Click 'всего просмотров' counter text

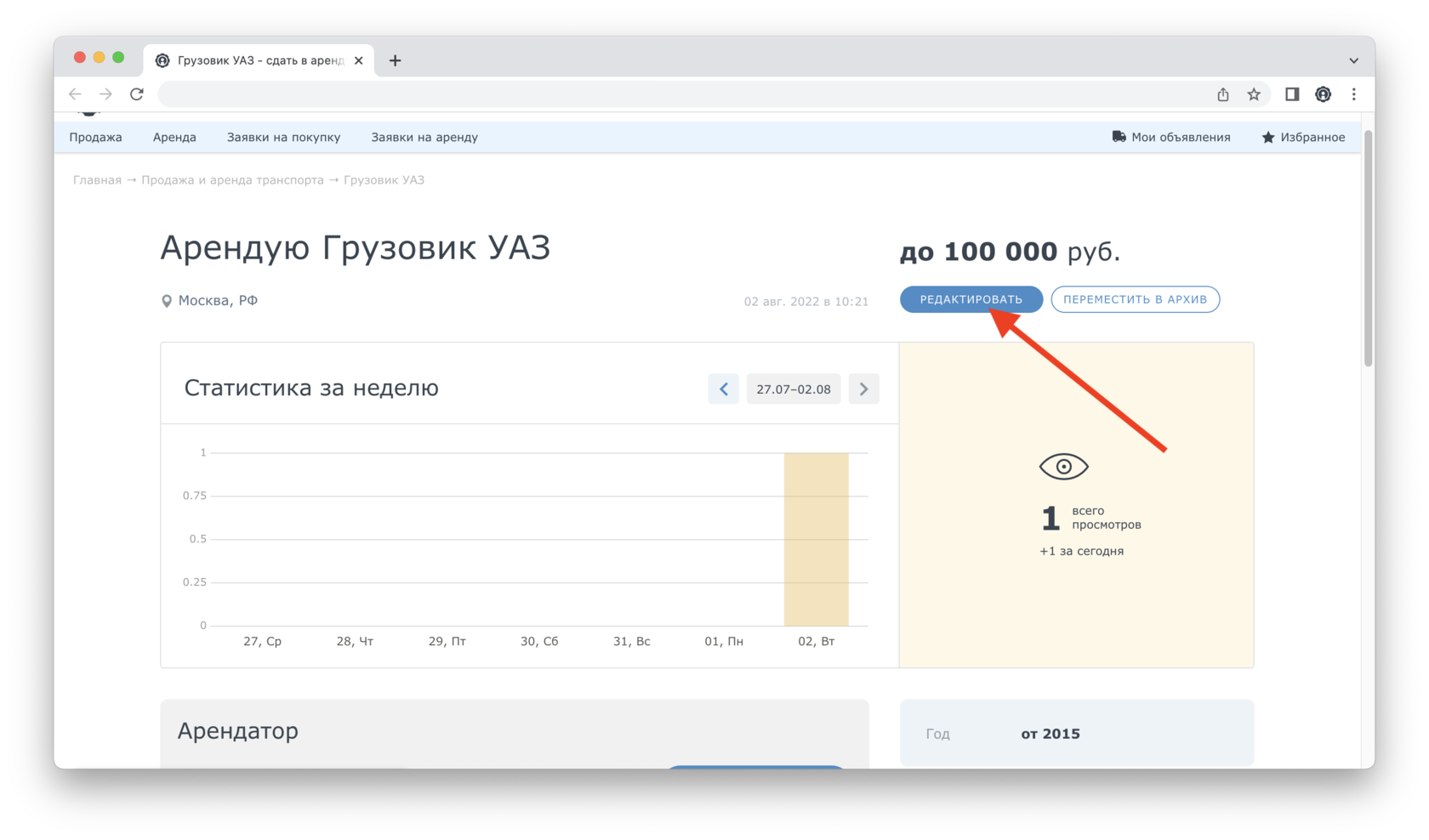[1106, 518]
